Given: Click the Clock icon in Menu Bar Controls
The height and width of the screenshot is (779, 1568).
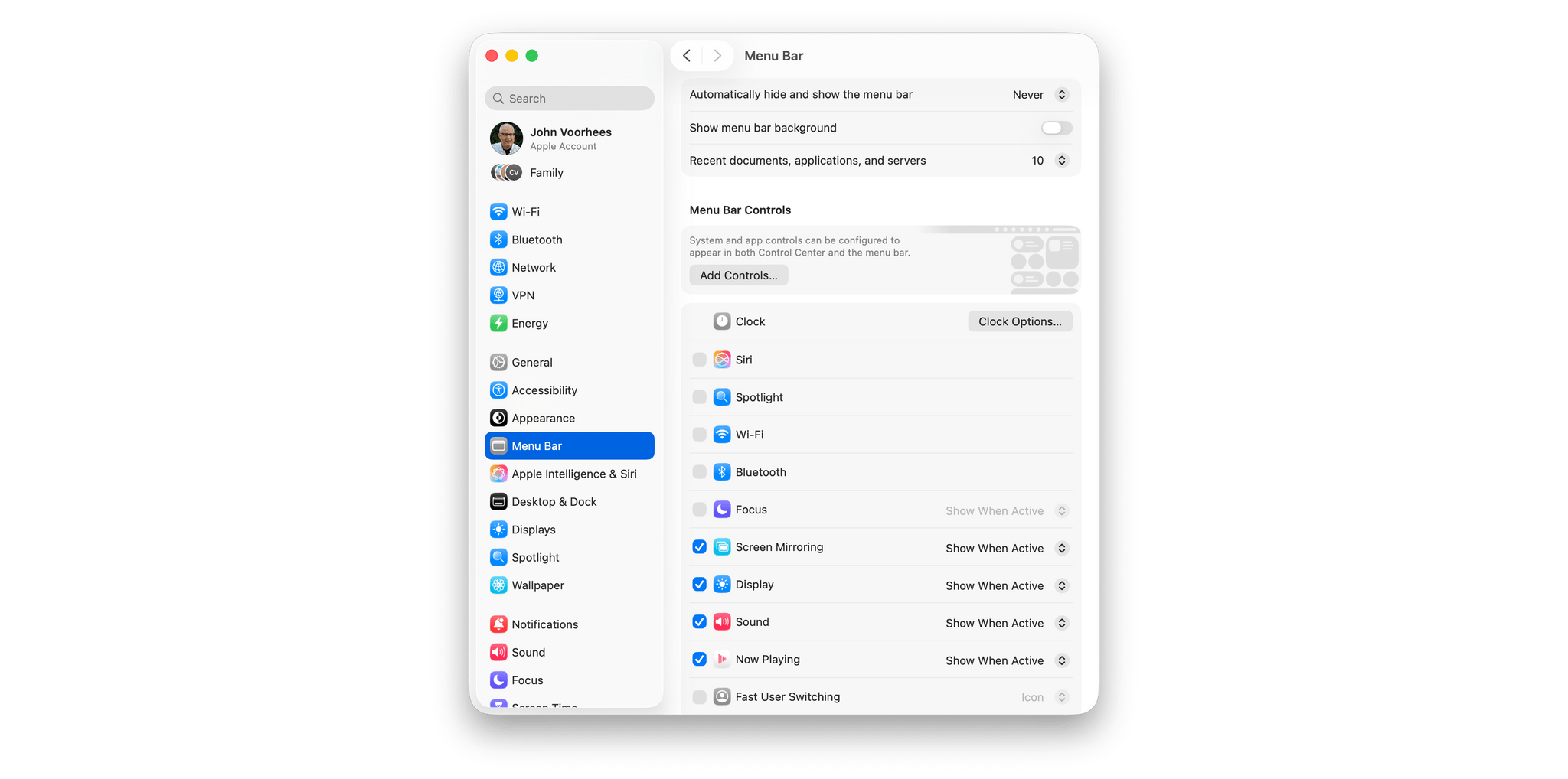Looking at the screenshot, I should [722, 321].
